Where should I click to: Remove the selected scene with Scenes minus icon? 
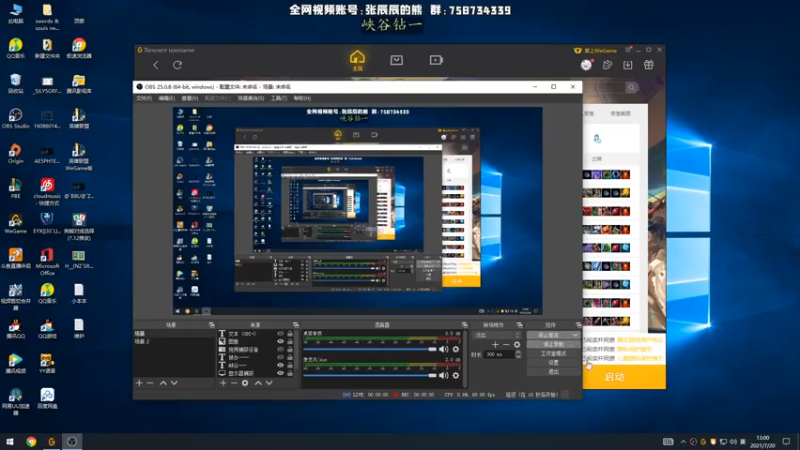click(x=150, y=383)
